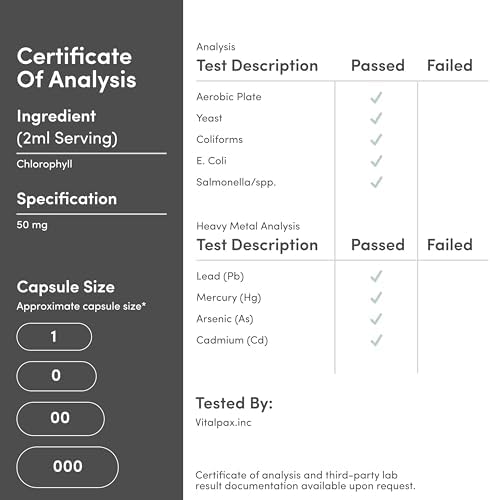Click the Mercury (Hg) passed checkmark
490x500 pixels.
376,298
